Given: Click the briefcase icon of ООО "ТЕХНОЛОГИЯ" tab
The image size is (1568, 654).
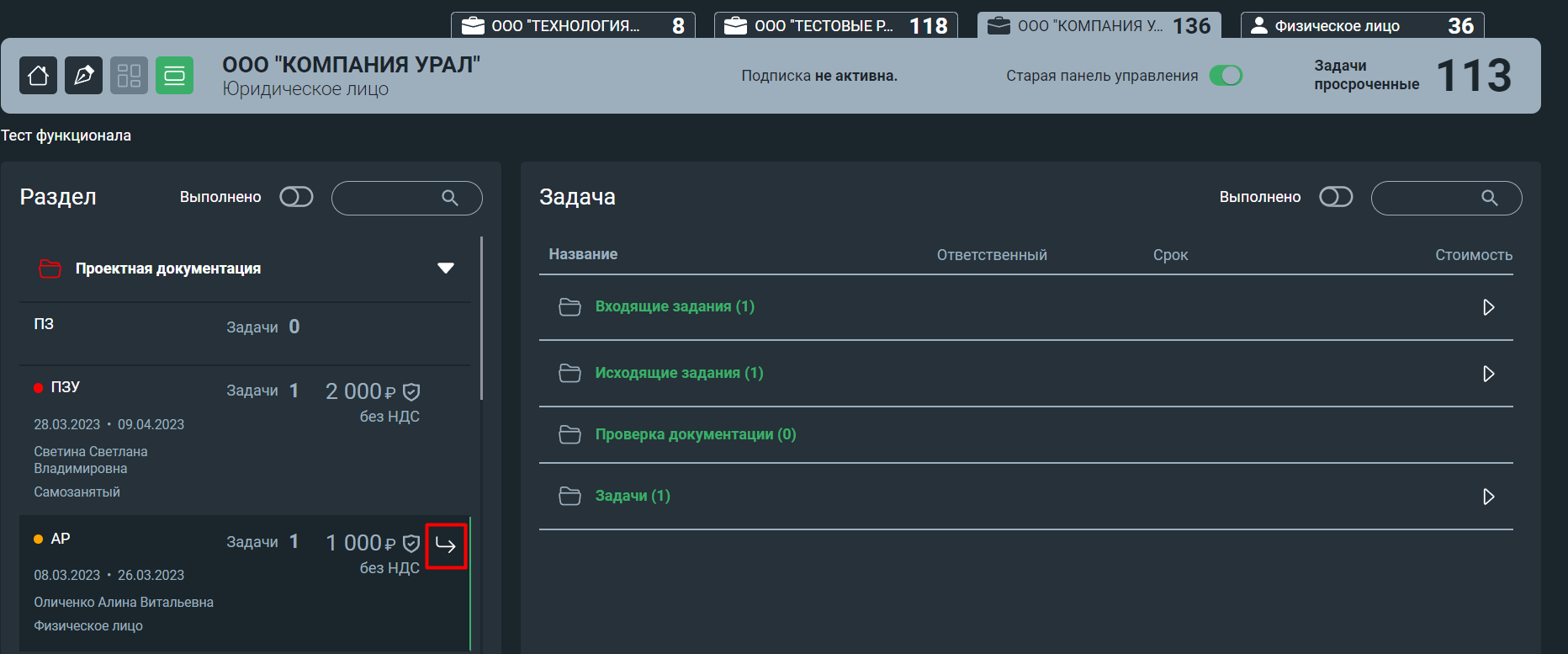Looking at the screenshot, I should click(x=473, y=26).
